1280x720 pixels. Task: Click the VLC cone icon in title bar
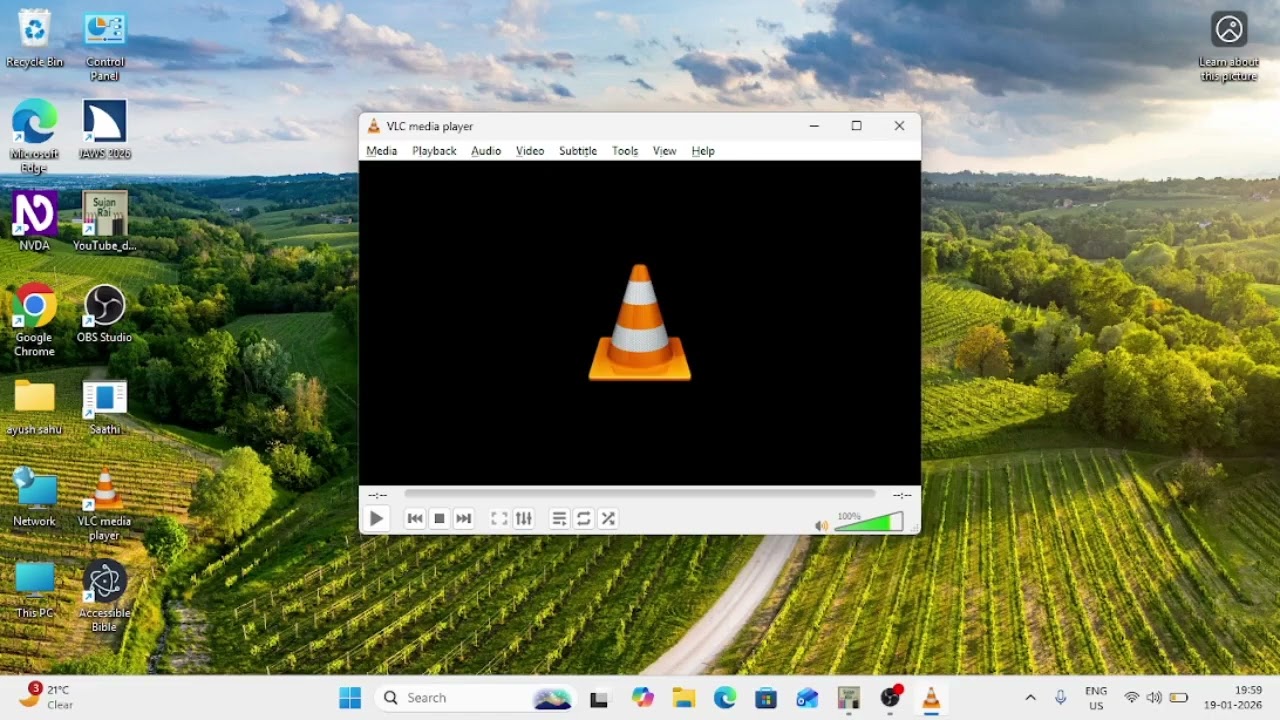tap(374, 126)
